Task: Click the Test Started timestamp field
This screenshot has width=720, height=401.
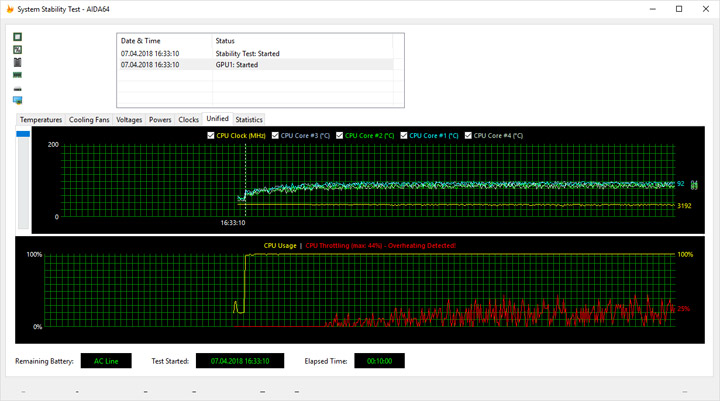Action: point(240,361)
